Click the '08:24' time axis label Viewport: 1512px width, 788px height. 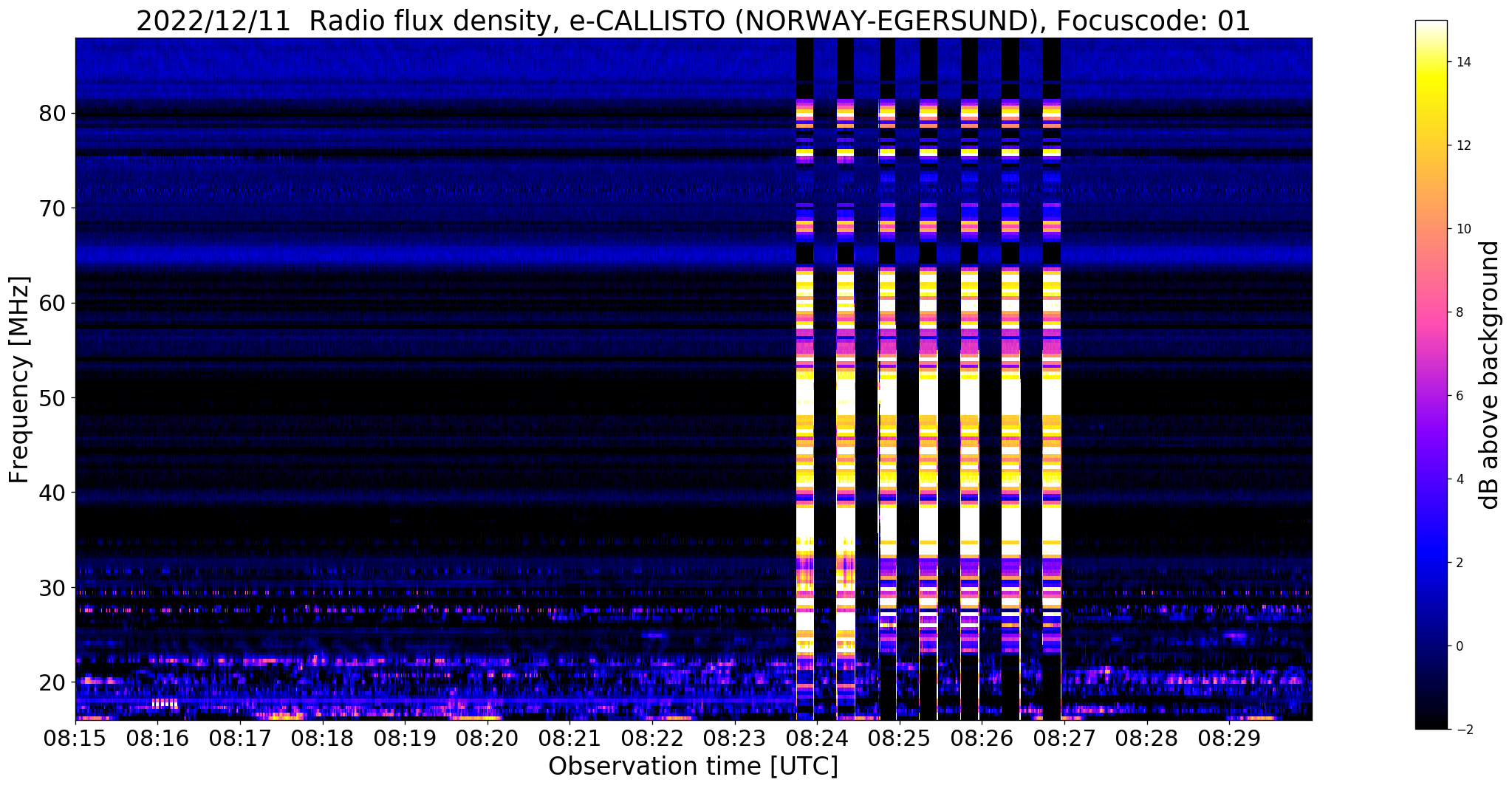(817, 739)
